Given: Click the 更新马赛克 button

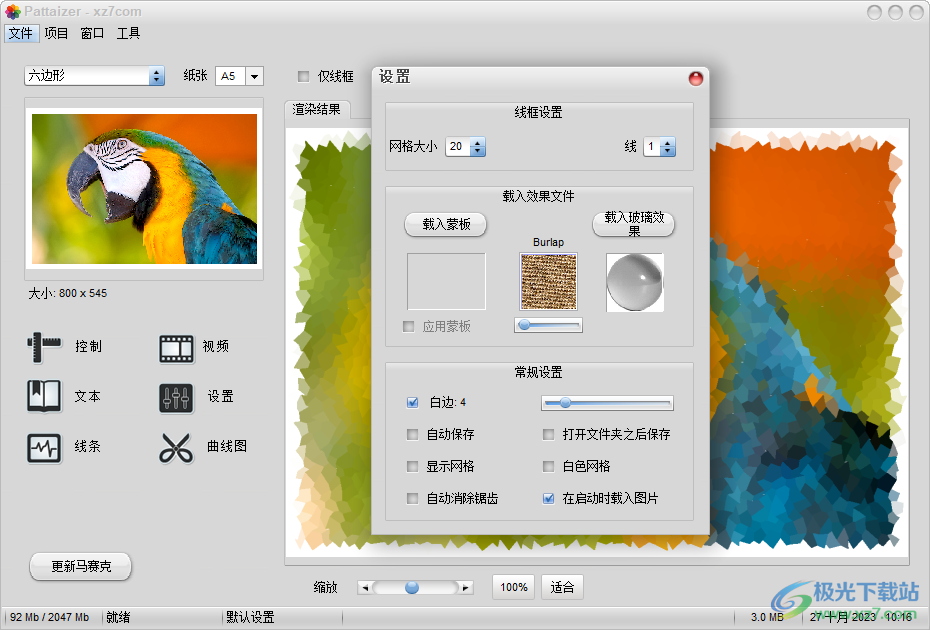Looking at the screenshot, I should tap(81, 567).
